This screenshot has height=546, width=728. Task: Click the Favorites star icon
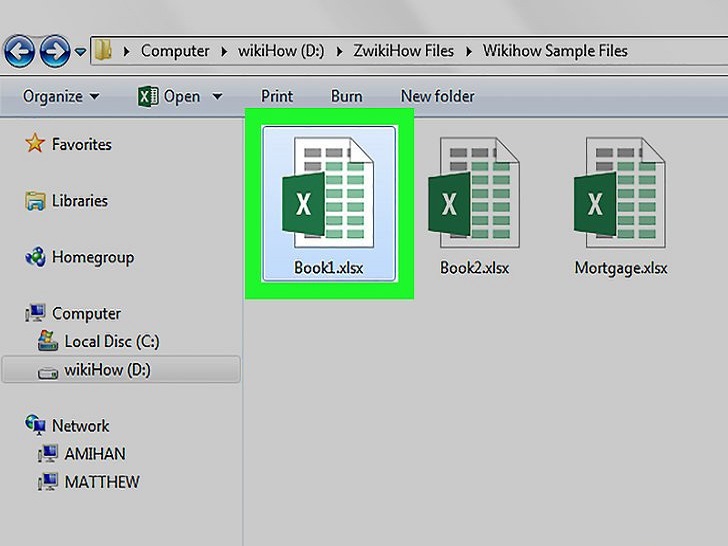pyautogui.click(x=35, y=143)
